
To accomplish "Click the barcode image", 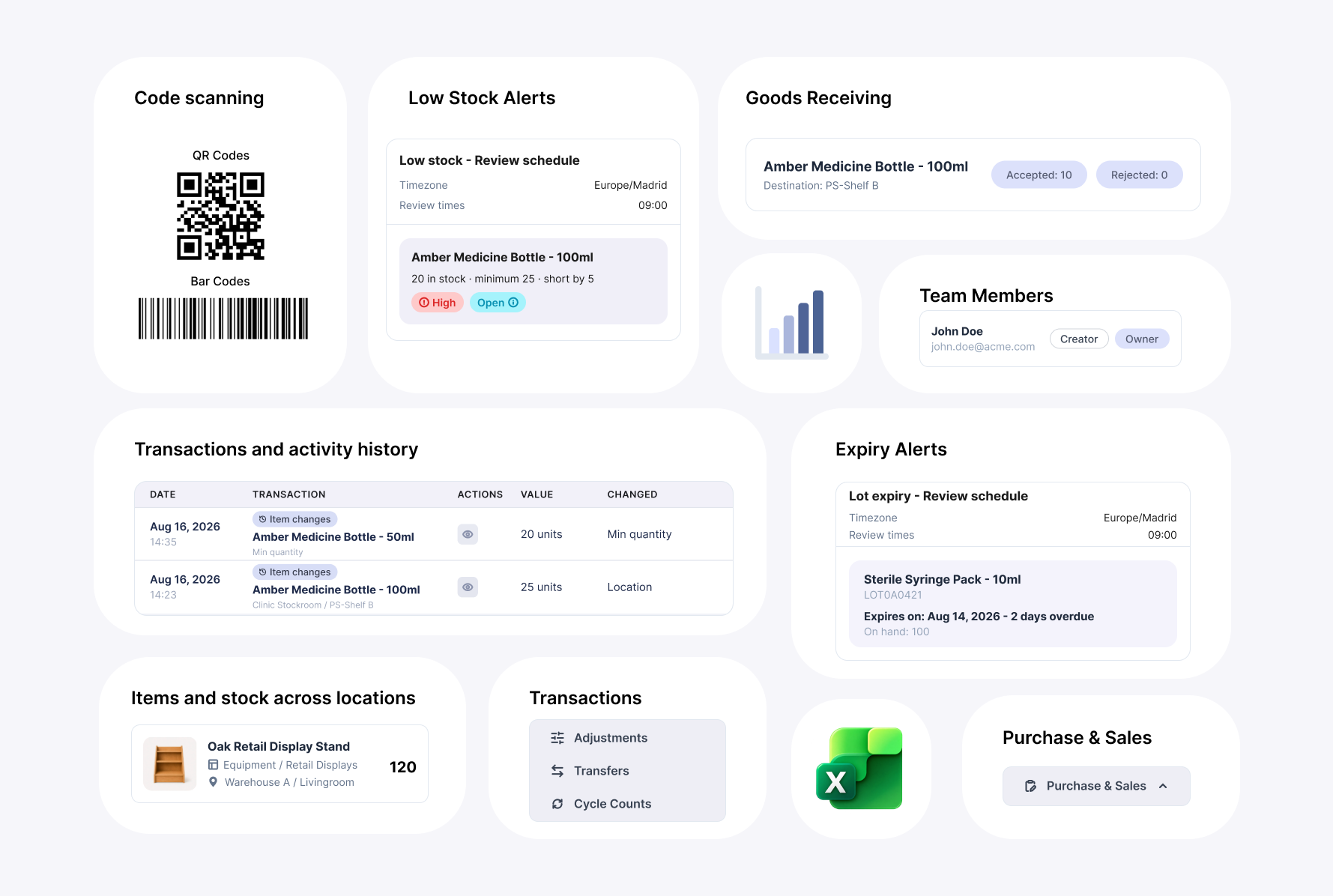I will pyautogui.click(x=223, y=318).
